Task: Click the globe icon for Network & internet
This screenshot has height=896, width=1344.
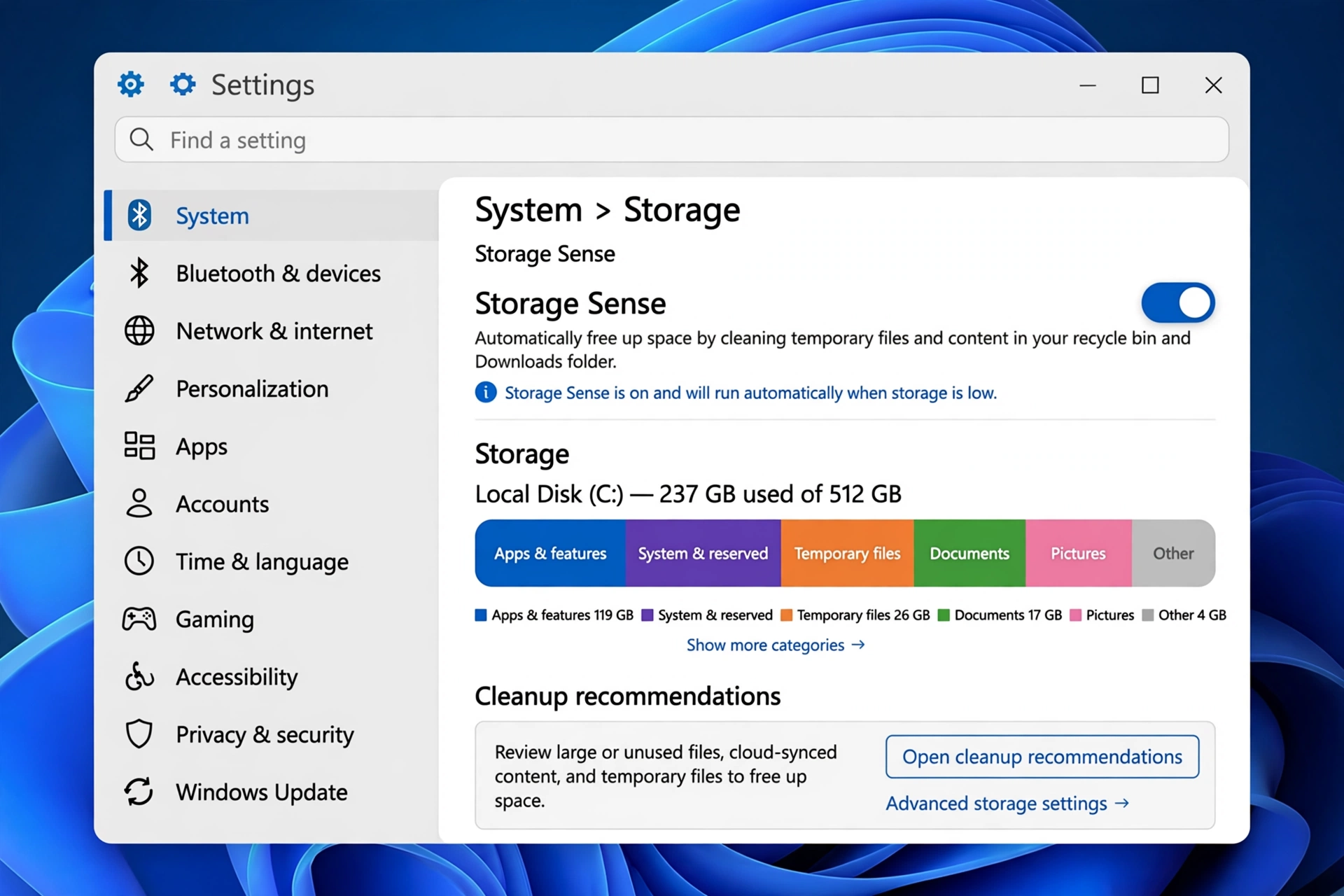Action: coord(139,330)
